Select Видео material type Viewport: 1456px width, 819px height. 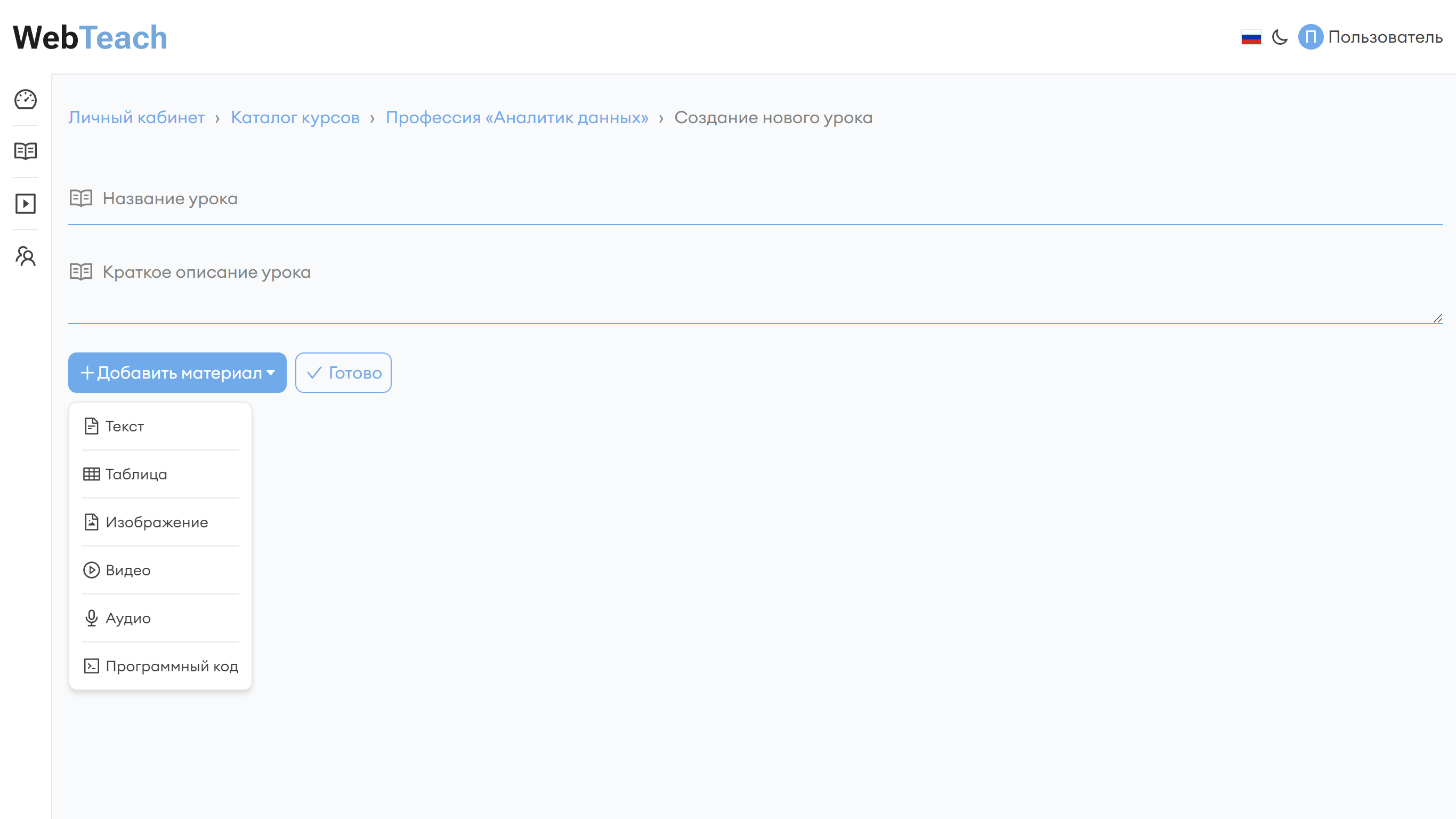coord(128,570)
